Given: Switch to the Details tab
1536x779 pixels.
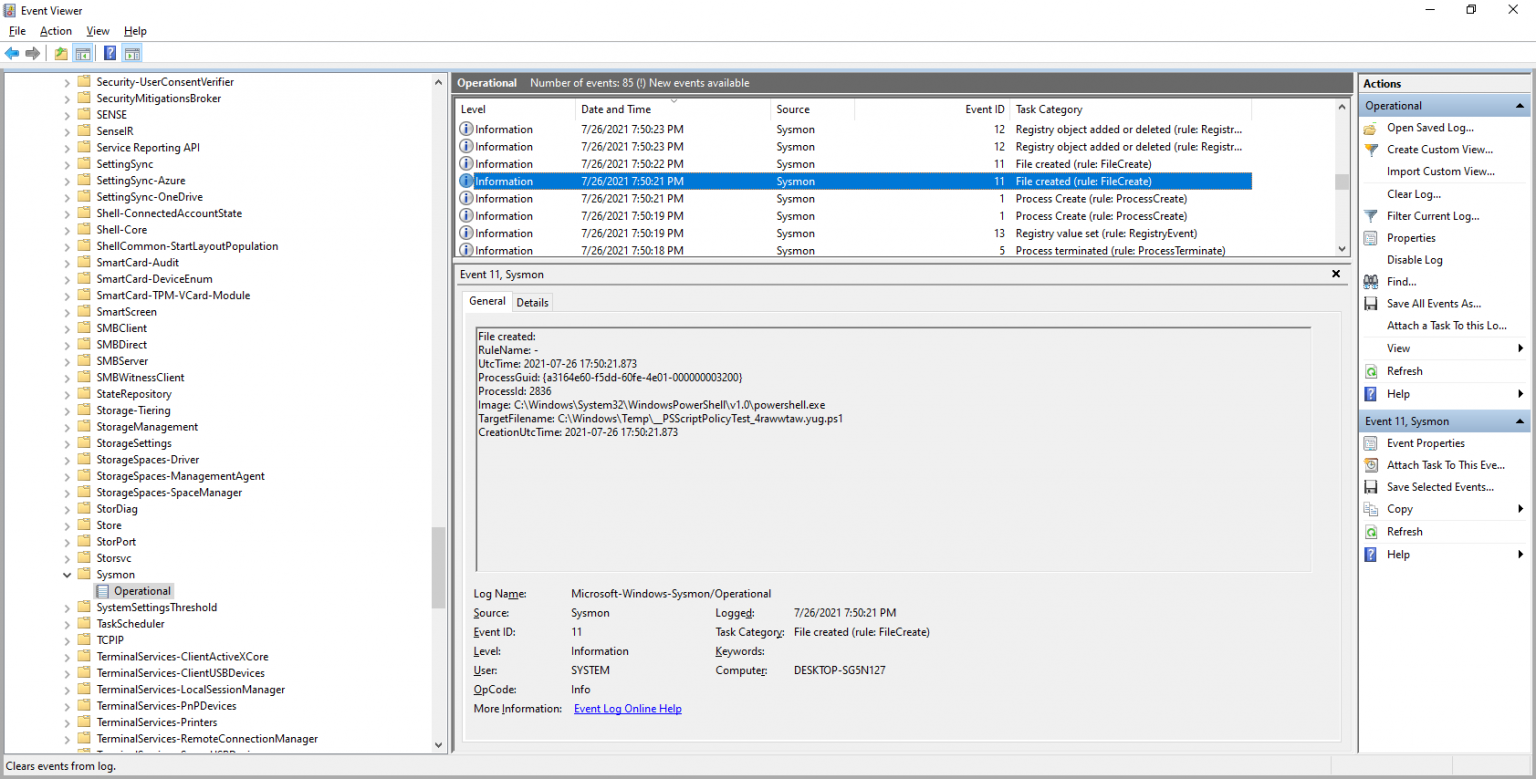Looking at the screenshot, I should click(x=532, y=302).
